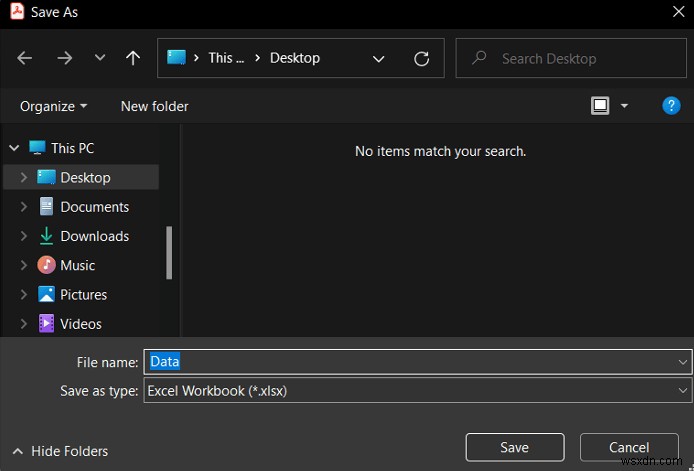Open help with the blue question icon
The image size is (694, 471).
pyautogui.click(x=671, y=106)
